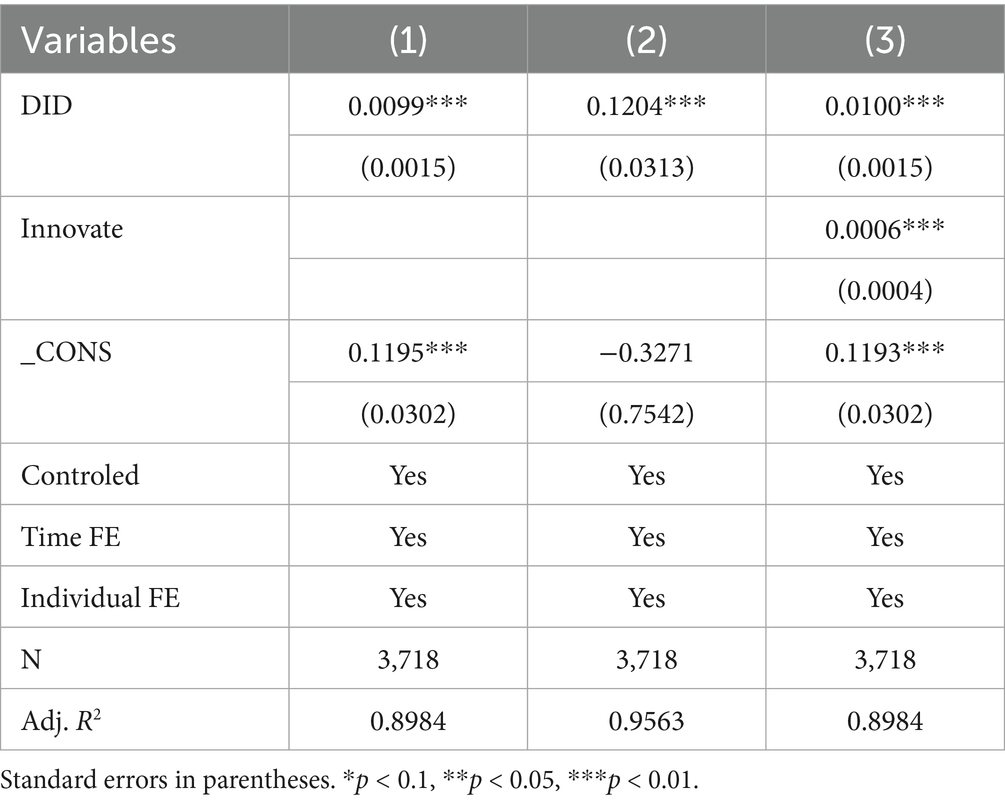Screen dimensions: 1005x804
Task: Select the (0.7542) standard error cell
Action: click(x=646, y=413)
